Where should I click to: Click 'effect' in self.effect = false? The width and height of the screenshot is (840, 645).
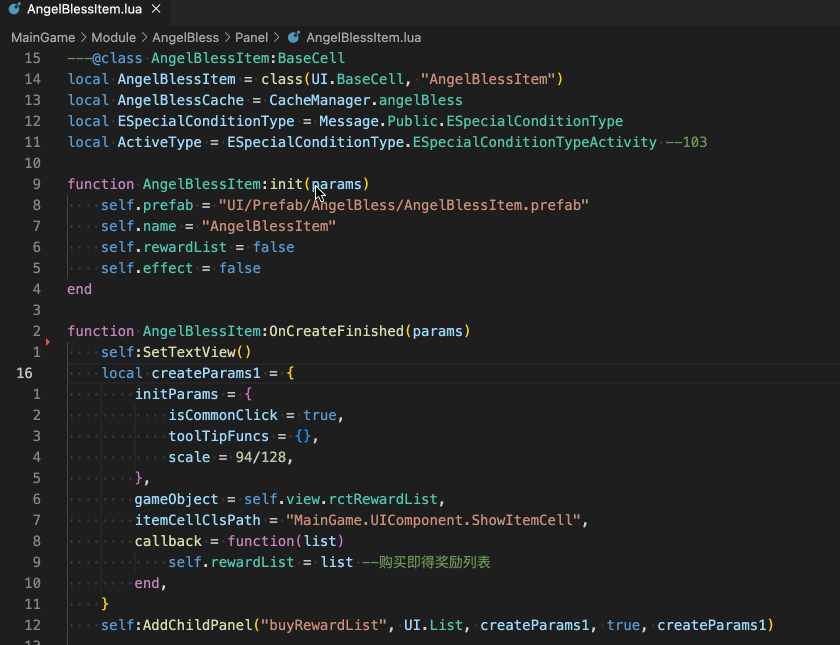[168, 268]
